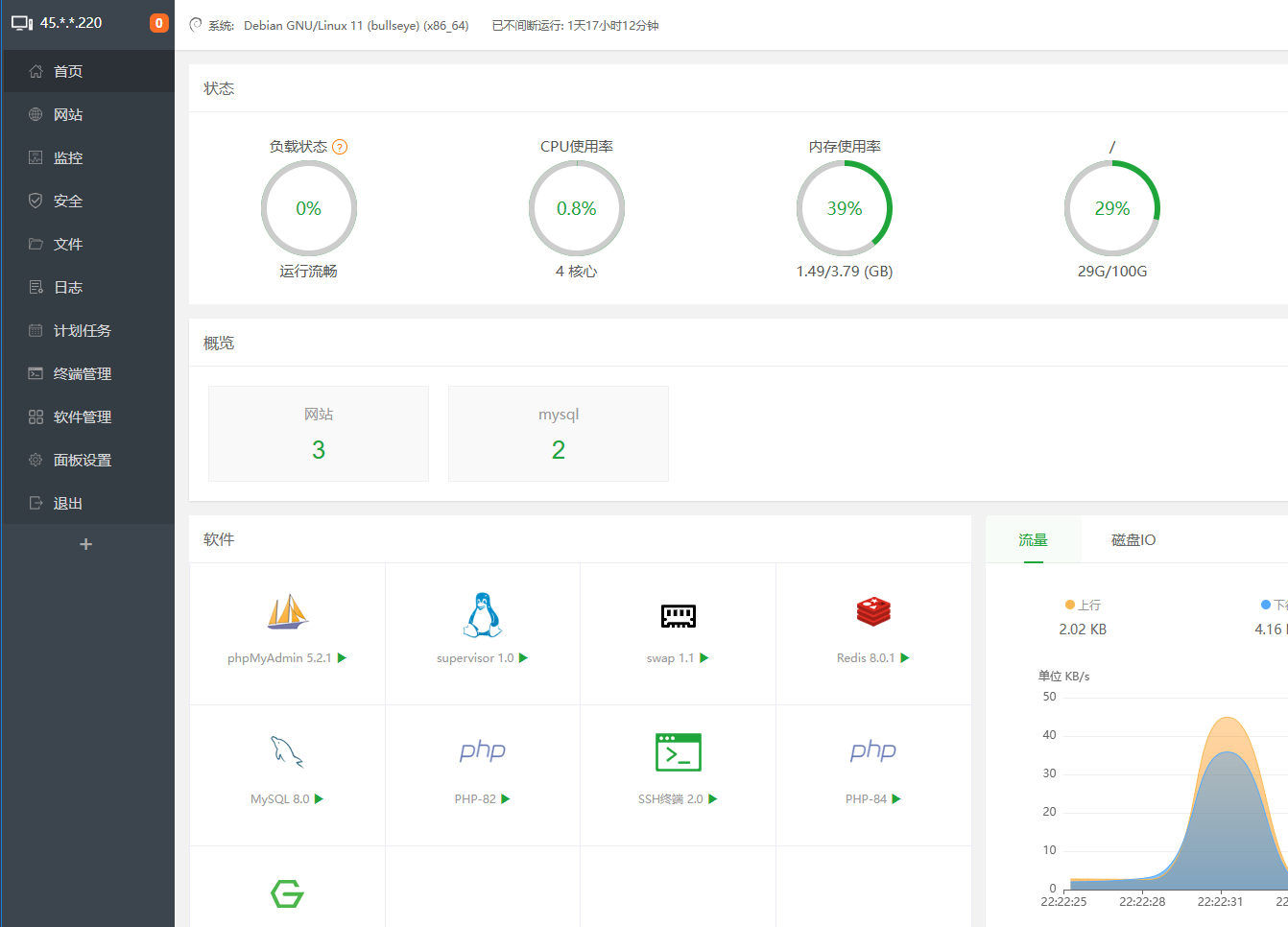This screenshot has width=1288, height=927.
Task: Click the 2.02 KB upload value
Action: tap(1083, 630)
